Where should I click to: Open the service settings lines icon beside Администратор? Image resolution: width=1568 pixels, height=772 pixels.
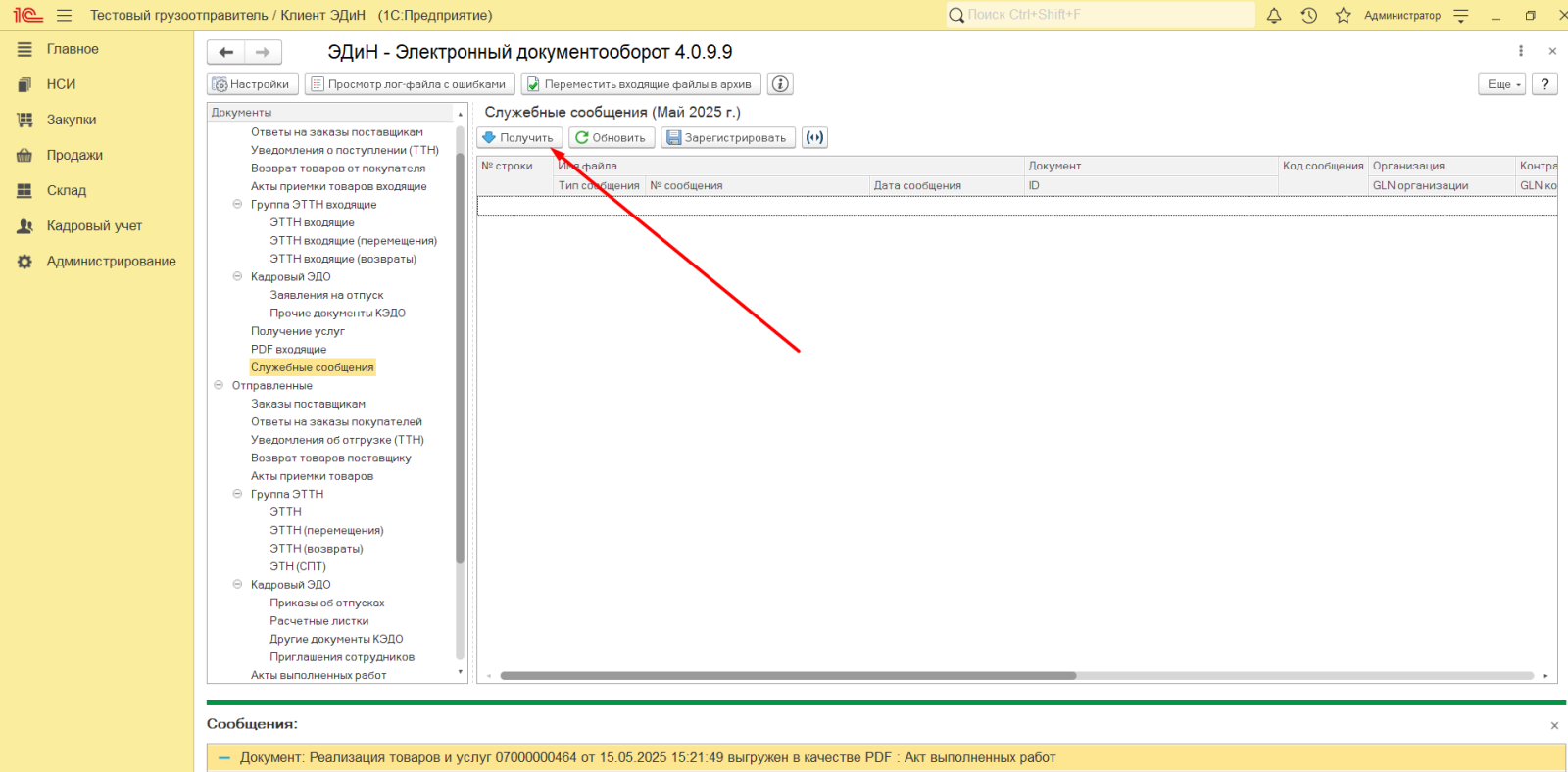pos(1461,16)
